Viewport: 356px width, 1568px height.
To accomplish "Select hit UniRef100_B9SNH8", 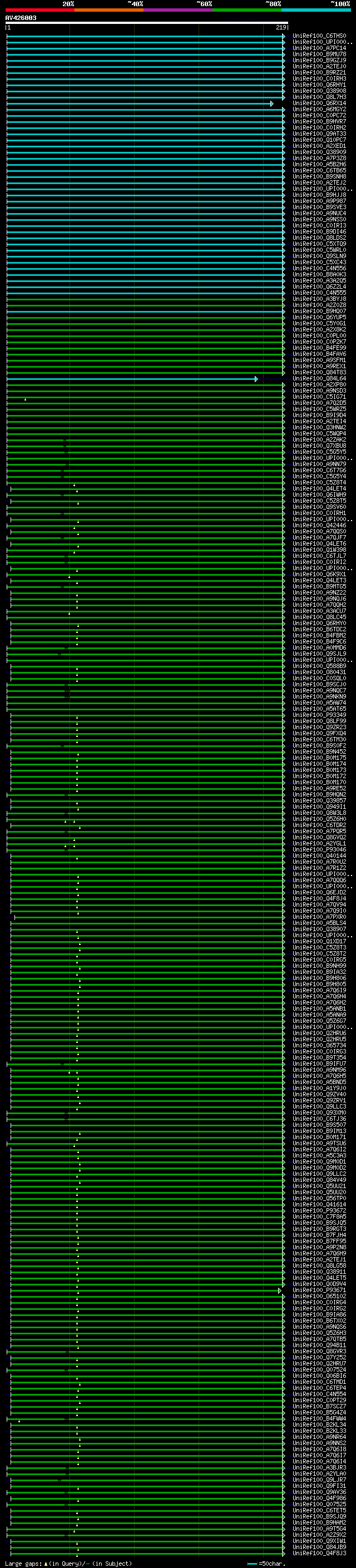I will tap(319, 176).
